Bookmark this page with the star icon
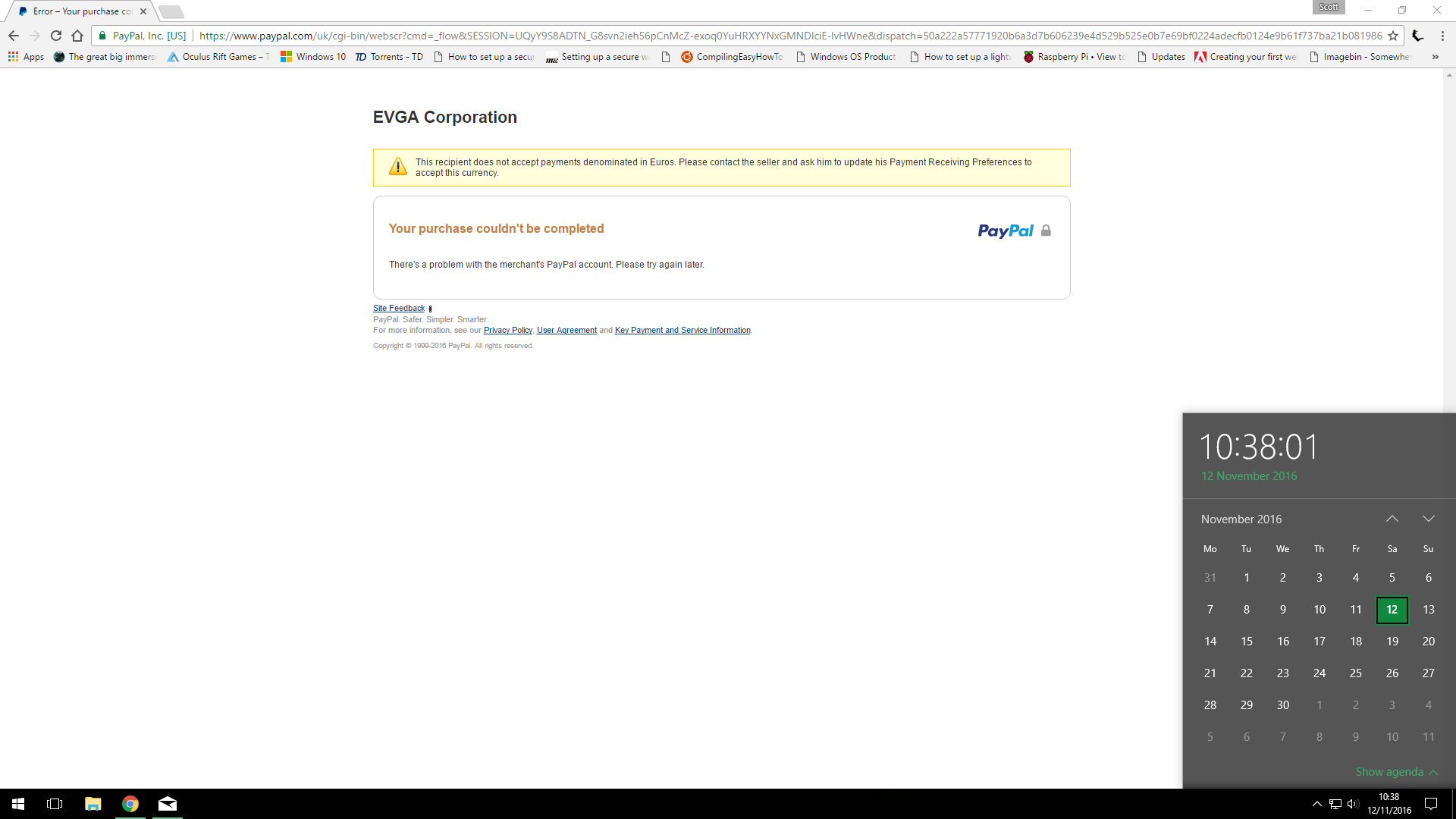Image resolution: width=1456 pixels, height=819 pixels. click(1393, 36)
